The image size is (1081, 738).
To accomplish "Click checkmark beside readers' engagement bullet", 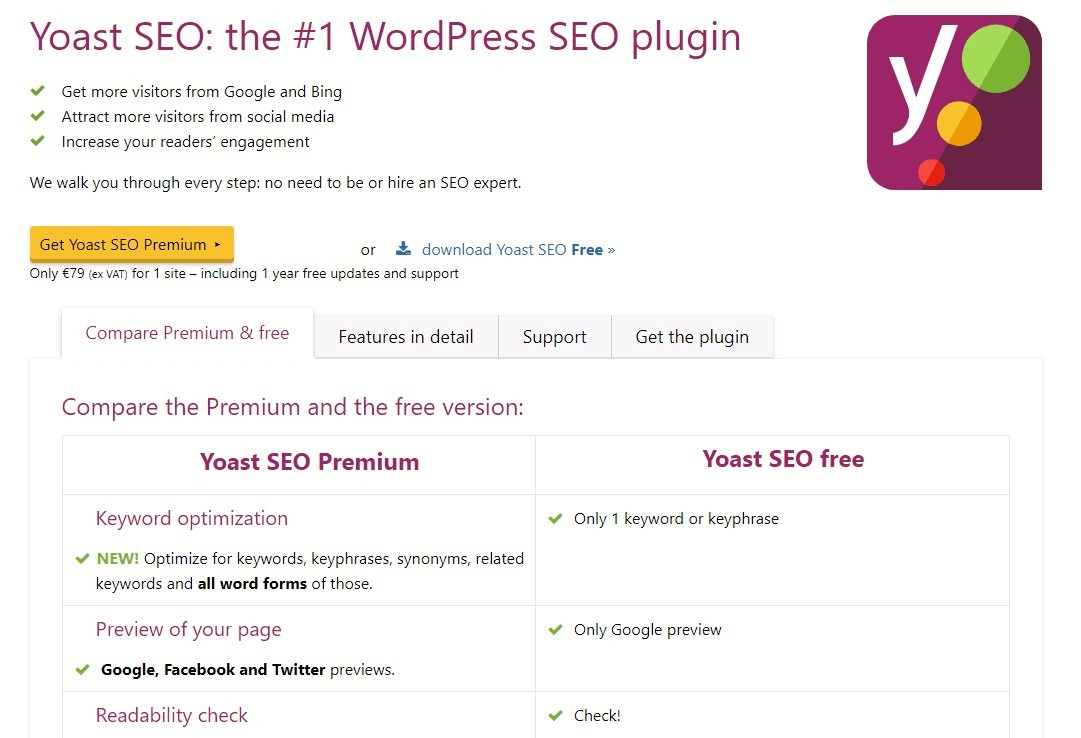I will click(38, 141).
